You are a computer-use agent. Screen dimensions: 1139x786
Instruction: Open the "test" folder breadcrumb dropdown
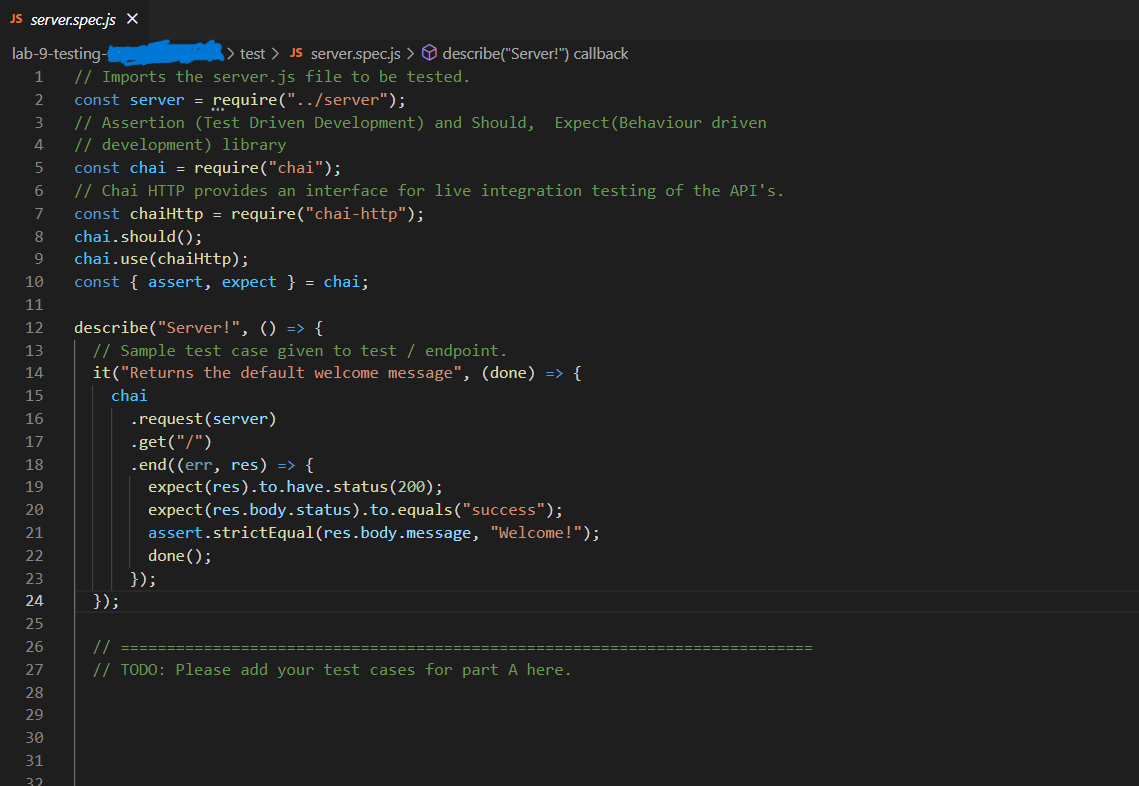(x=252, y=54)
